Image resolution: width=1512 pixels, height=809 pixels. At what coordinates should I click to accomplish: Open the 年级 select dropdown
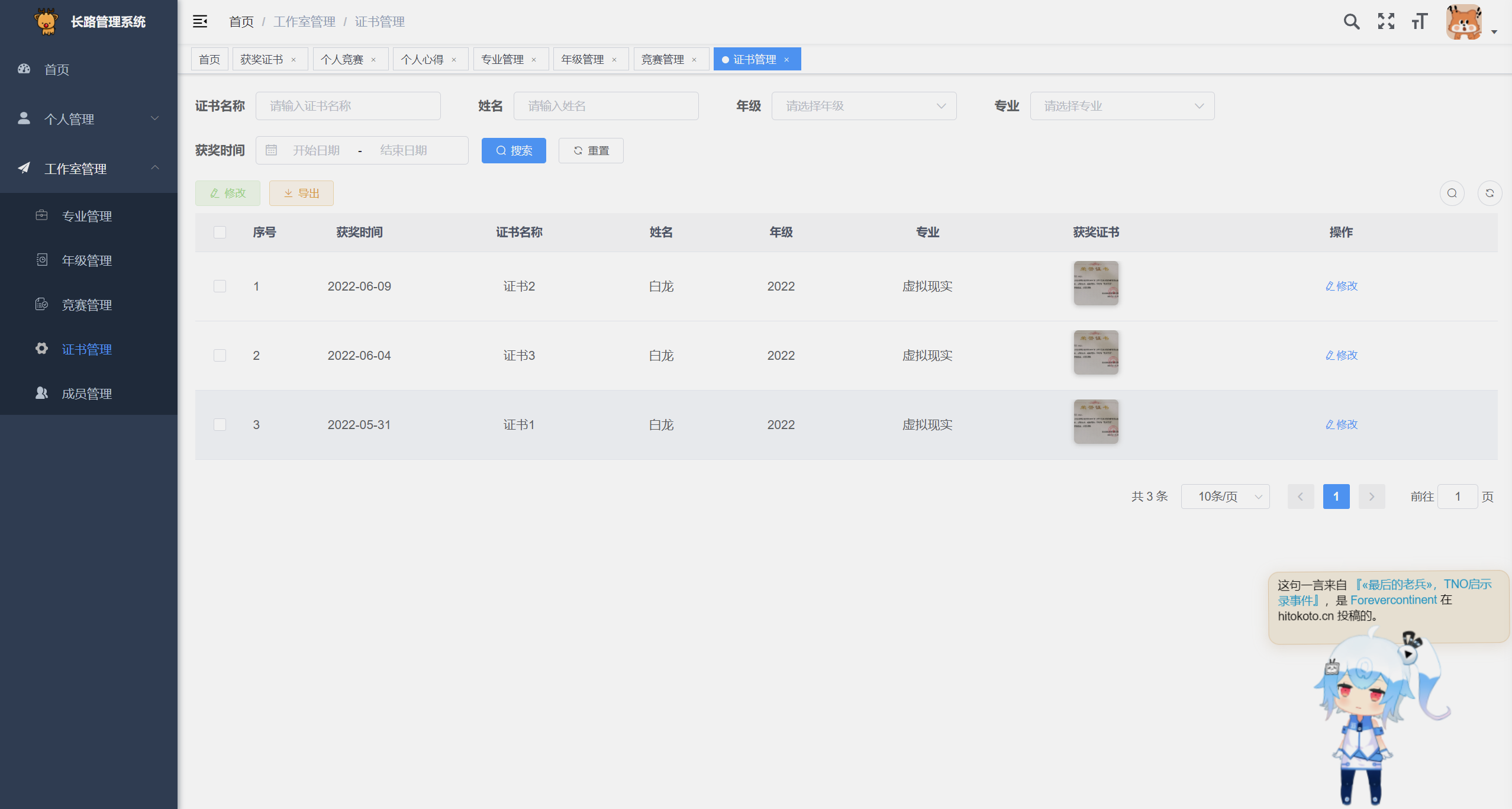(863, 106)
